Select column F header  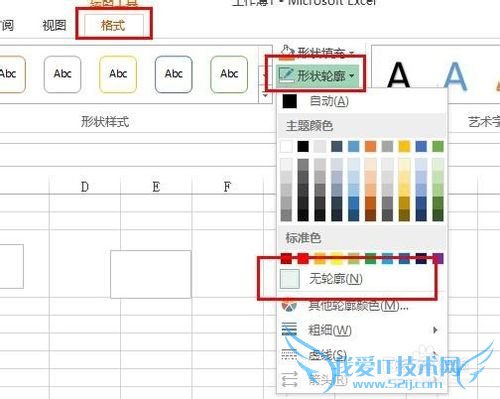click(x=227, y=187)
